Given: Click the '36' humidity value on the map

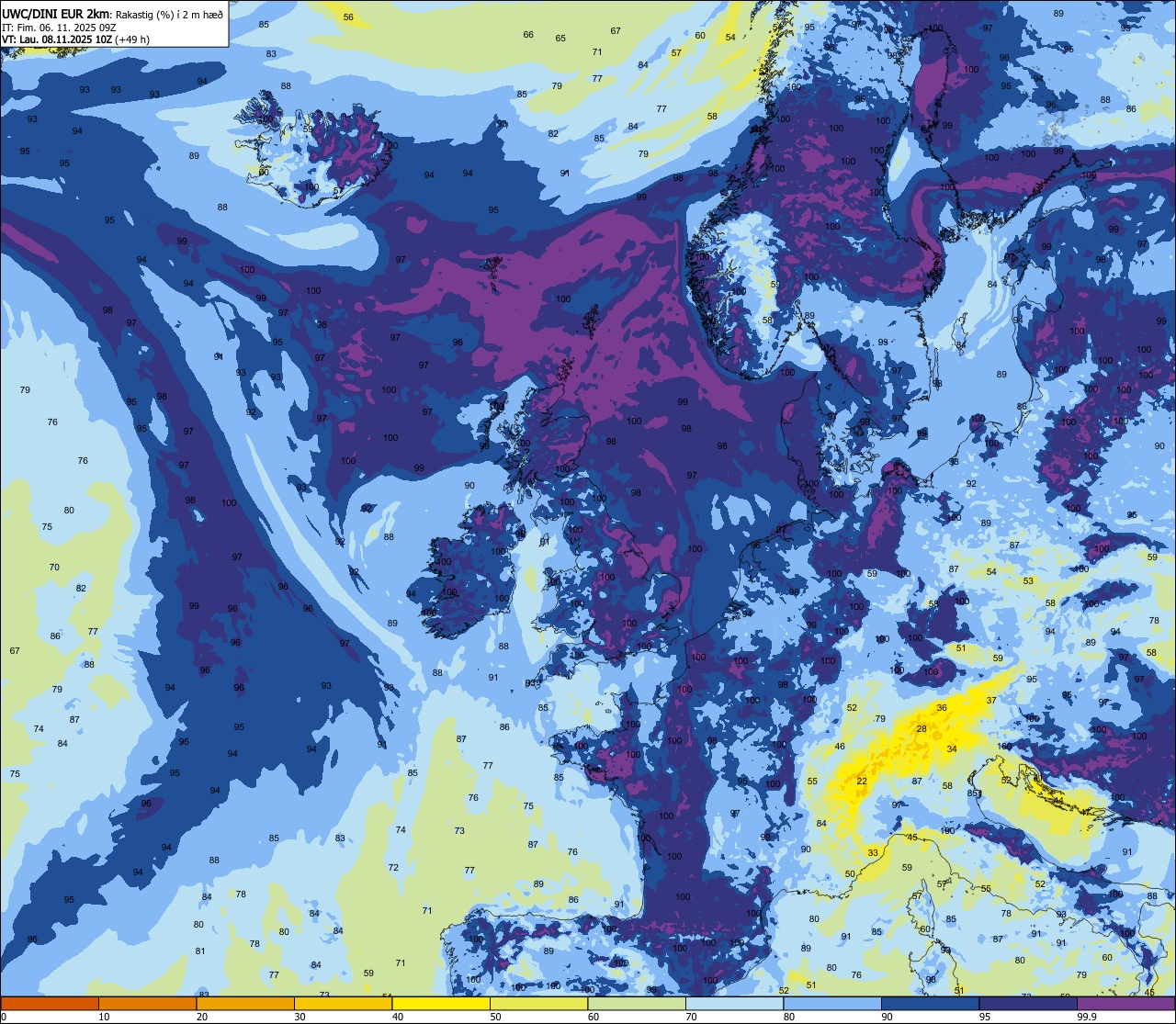Looking at the screenshot, I should pos(942,708).
